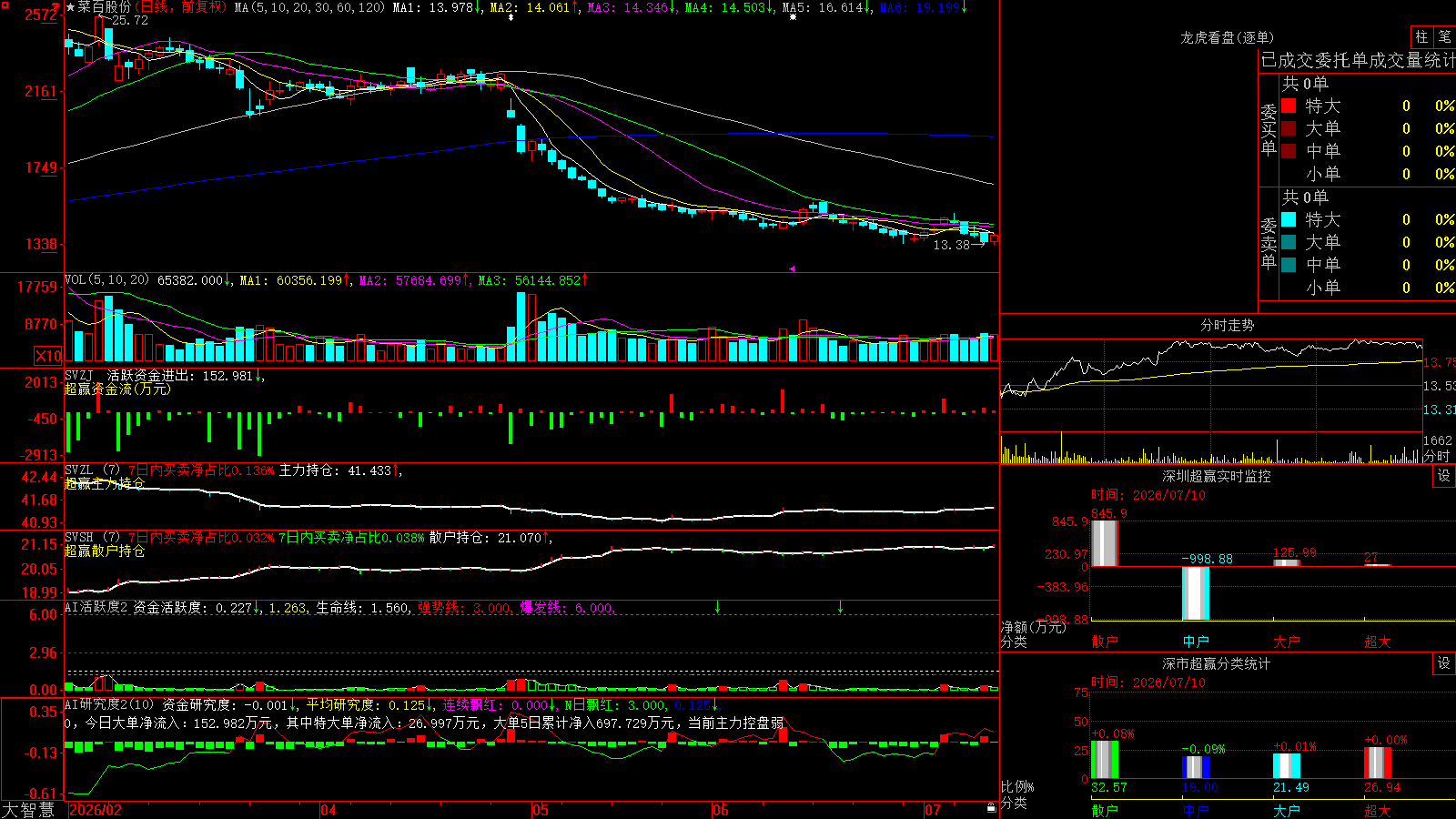This screenshot has width=1456, height=819.
Task: Click the 超大 label under the 净额 bar chart
Action: pos(1378,642)
